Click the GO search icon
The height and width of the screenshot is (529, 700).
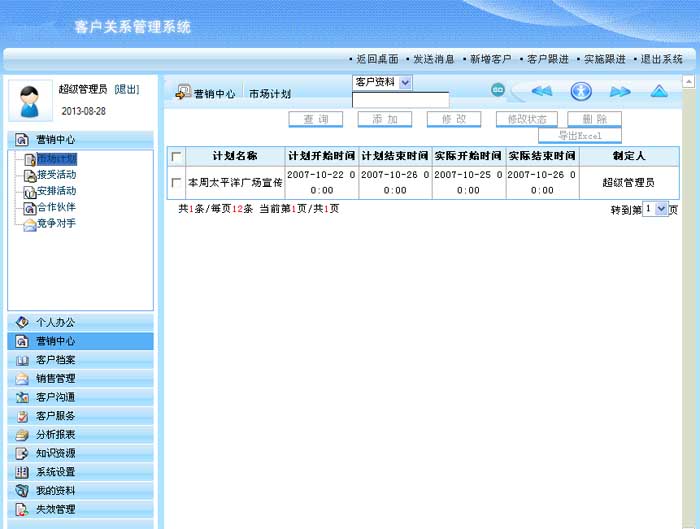click(x=497, y=90)
